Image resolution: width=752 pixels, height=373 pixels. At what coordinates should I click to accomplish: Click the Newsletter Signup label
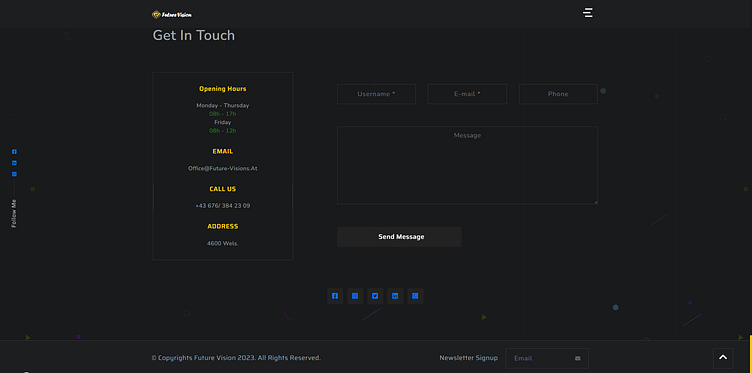[x=469, y=358]
